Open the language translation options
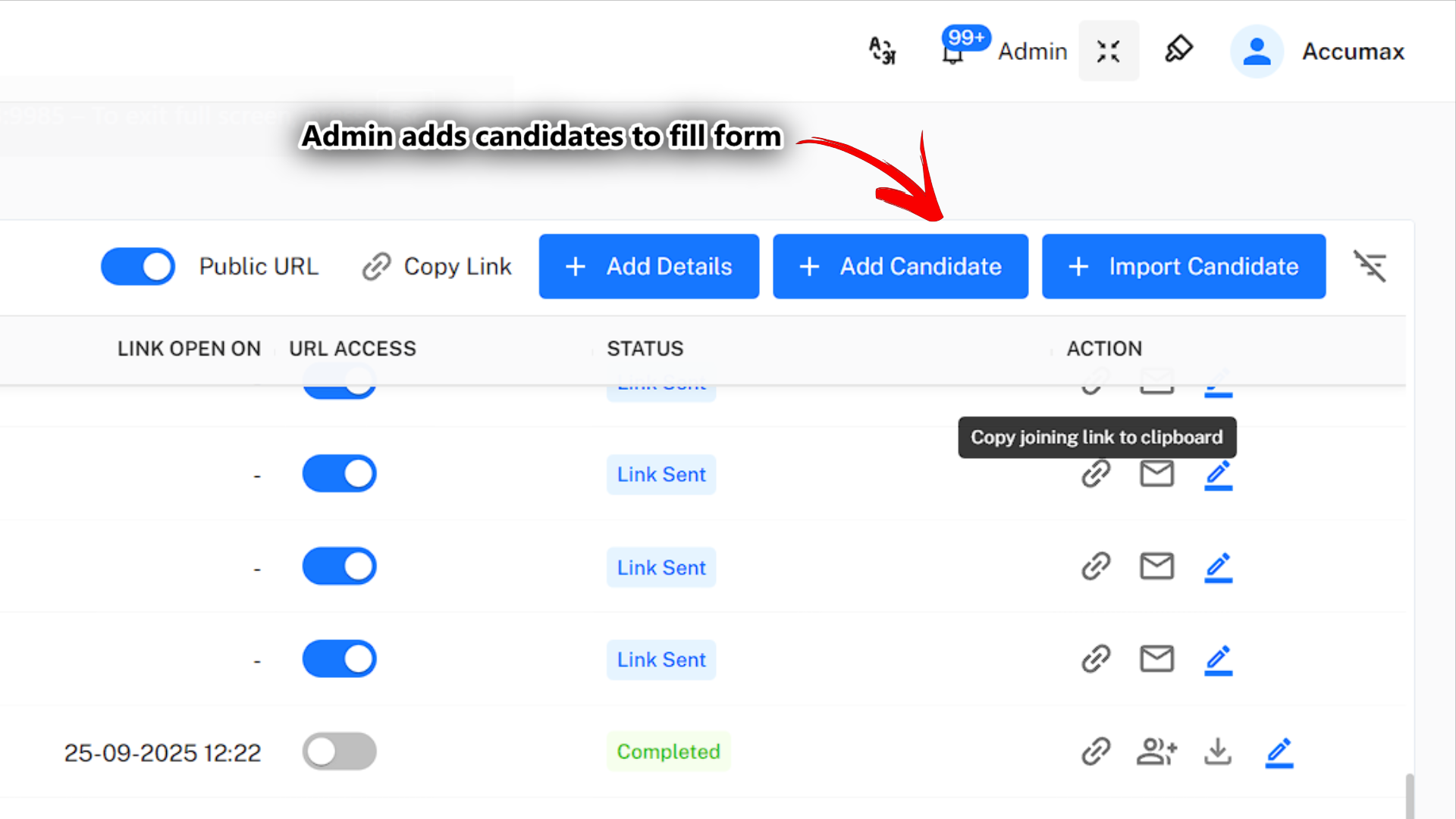Image resolution: width=1456 pixels, height=819 pixels. 882,51
